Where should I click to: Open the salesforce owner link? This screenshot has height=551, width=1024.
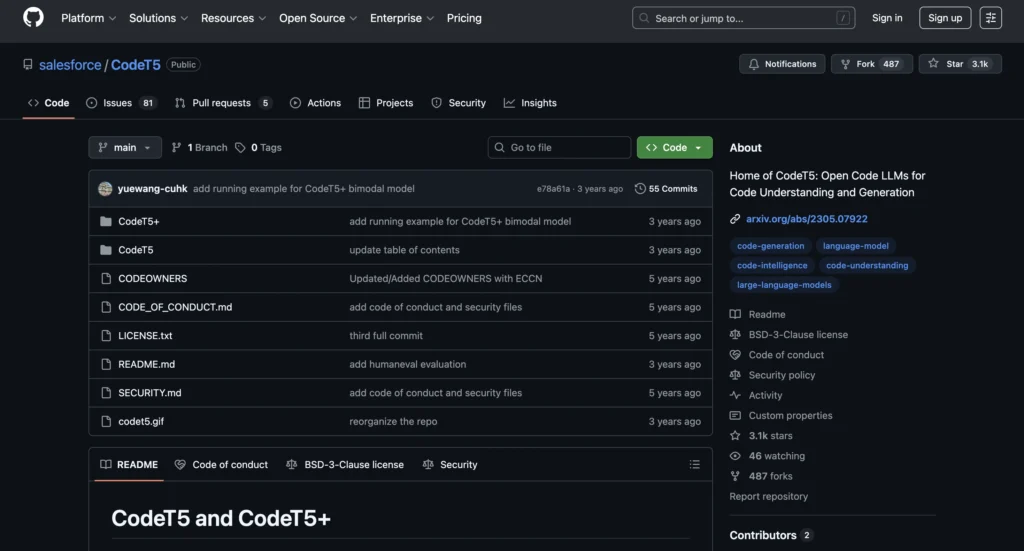pyautogui.click(x=70, y=65)
